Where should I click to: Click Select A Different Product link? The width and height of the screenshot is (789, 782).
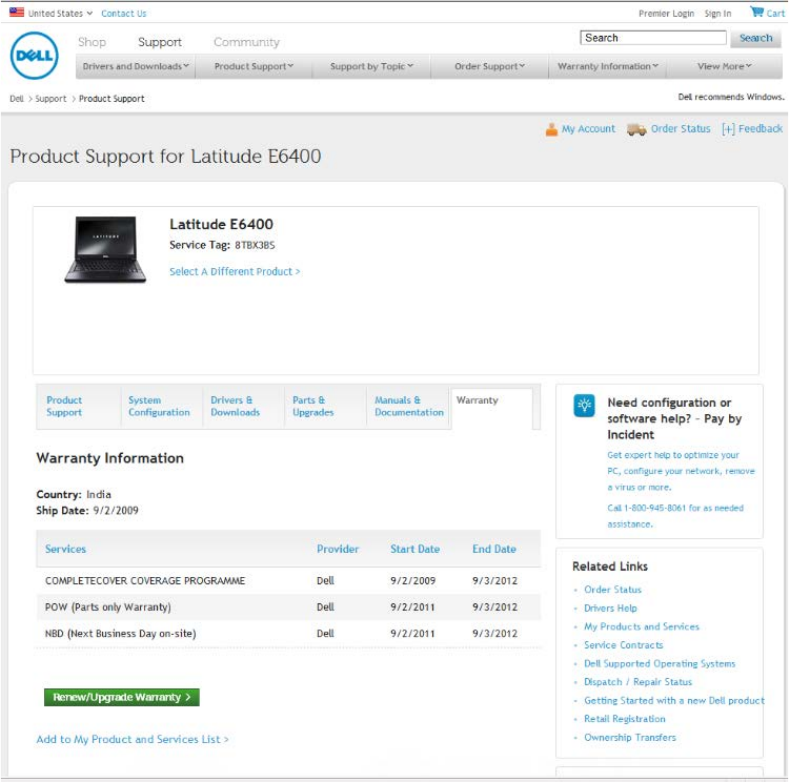pyautogui.click(x=234, y=271)
